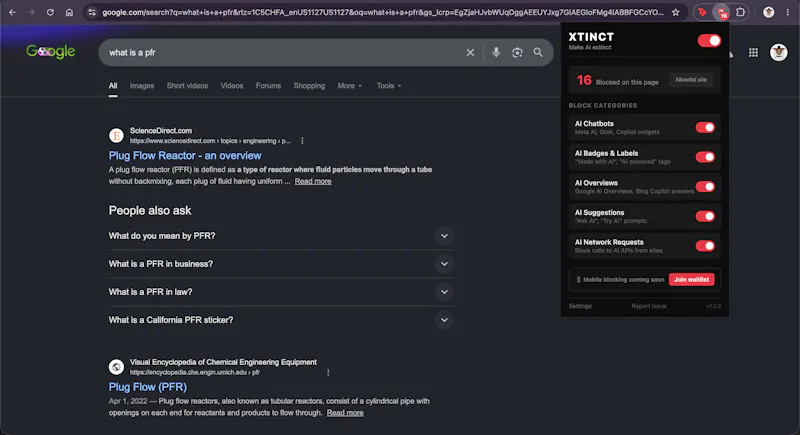Open the Tp extension icon
Viewport: 800px width, 435px height.
(702, 12)
